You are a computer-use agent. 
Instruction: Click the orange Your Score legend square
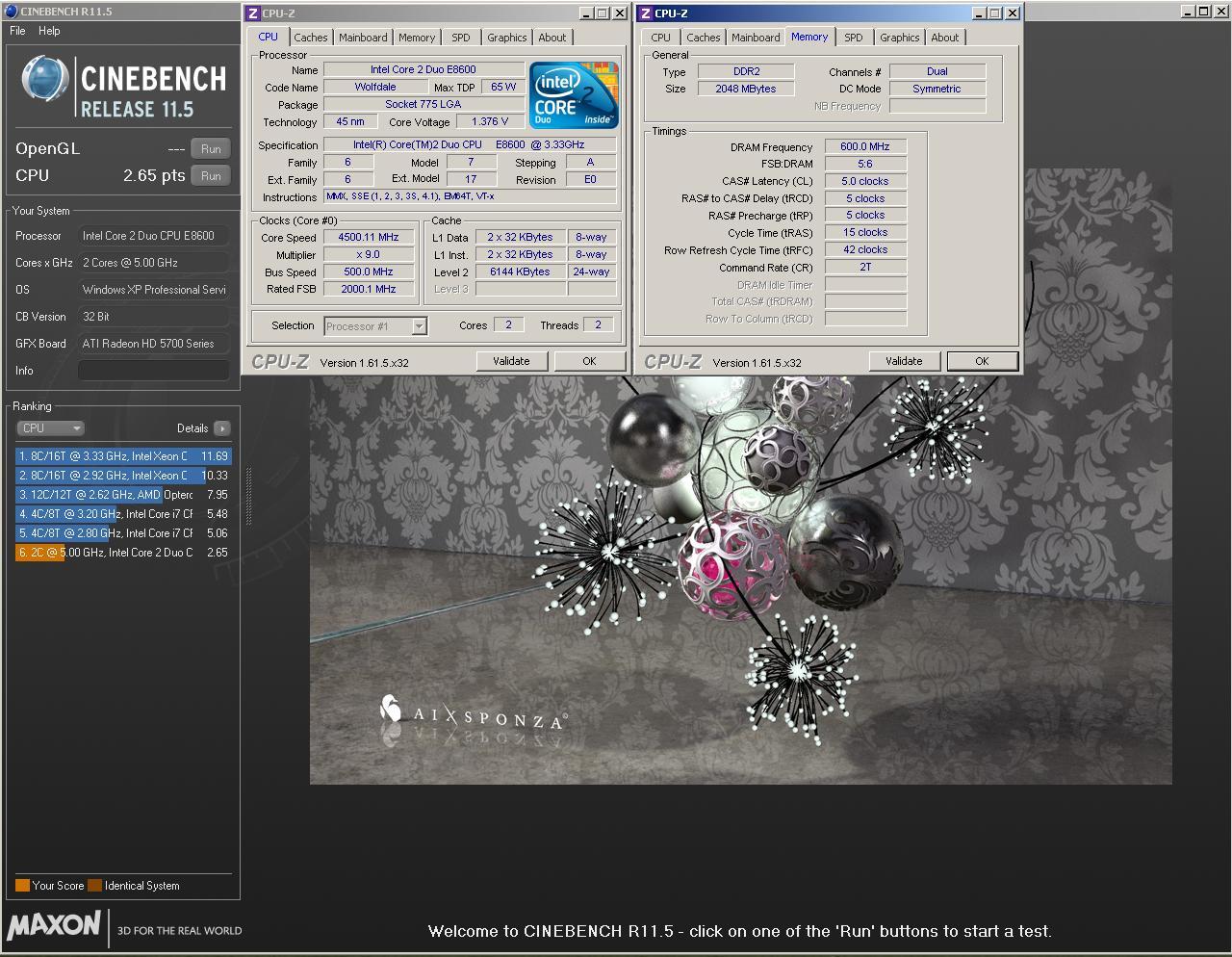(22, 886)
